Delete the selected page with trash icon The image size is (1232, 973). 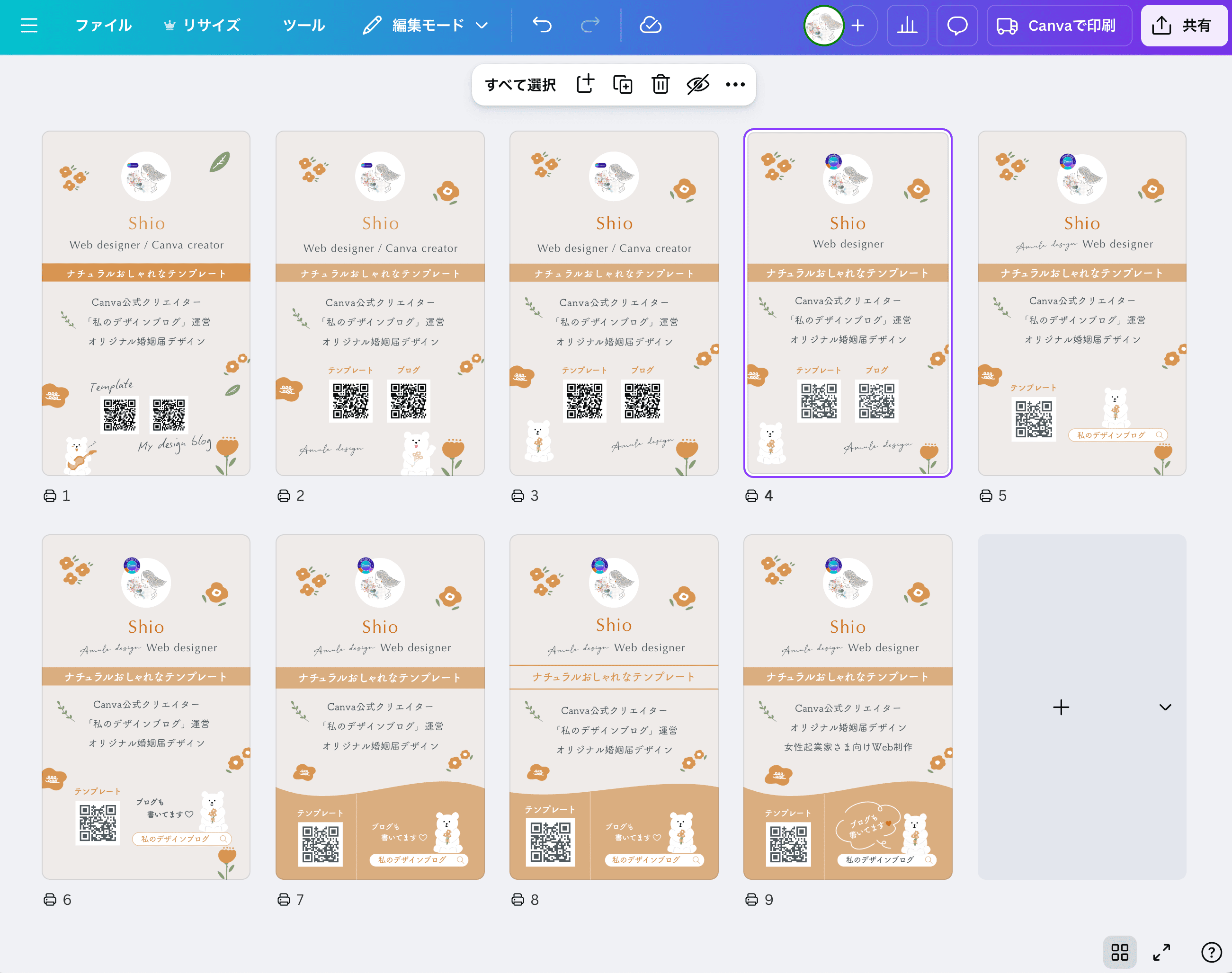click(661, 84)
